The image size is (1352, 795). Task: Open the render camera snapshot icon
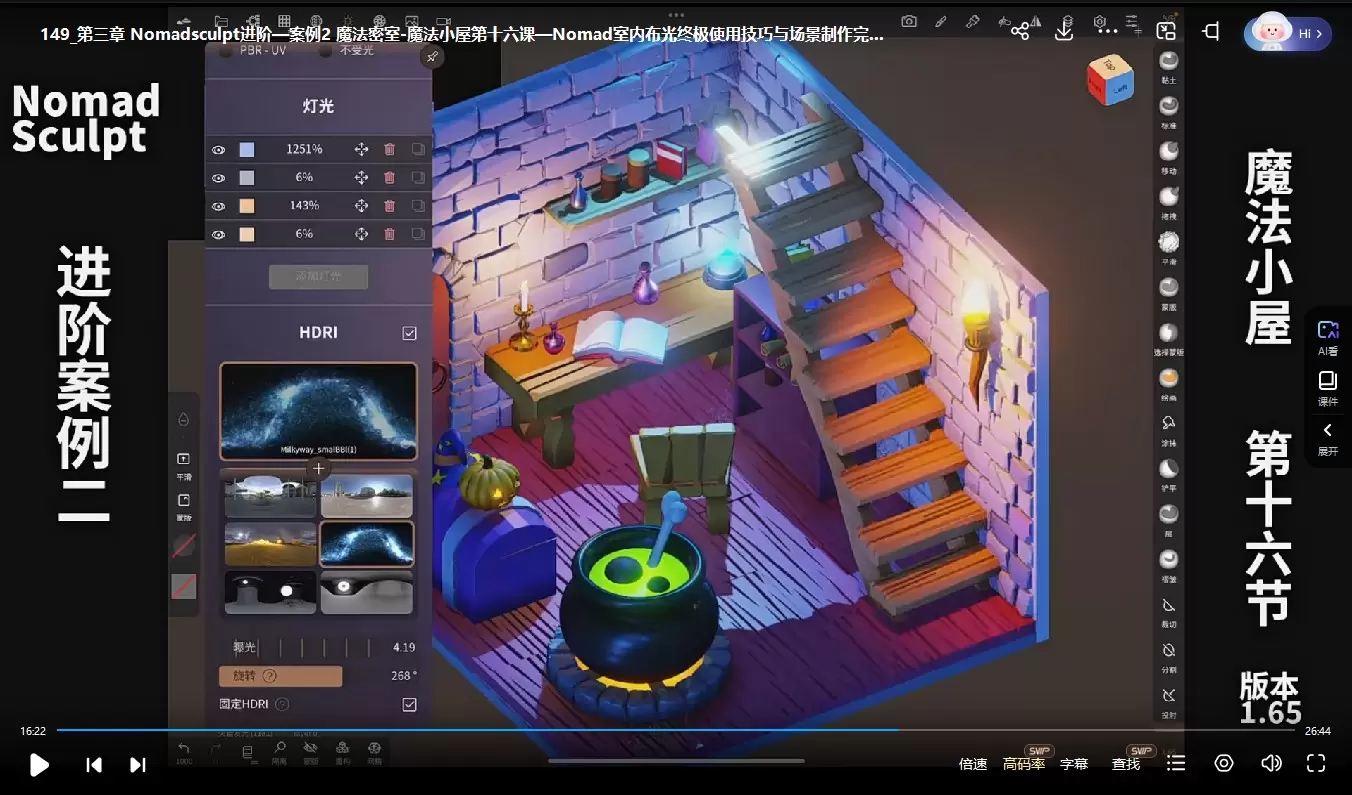909,21
